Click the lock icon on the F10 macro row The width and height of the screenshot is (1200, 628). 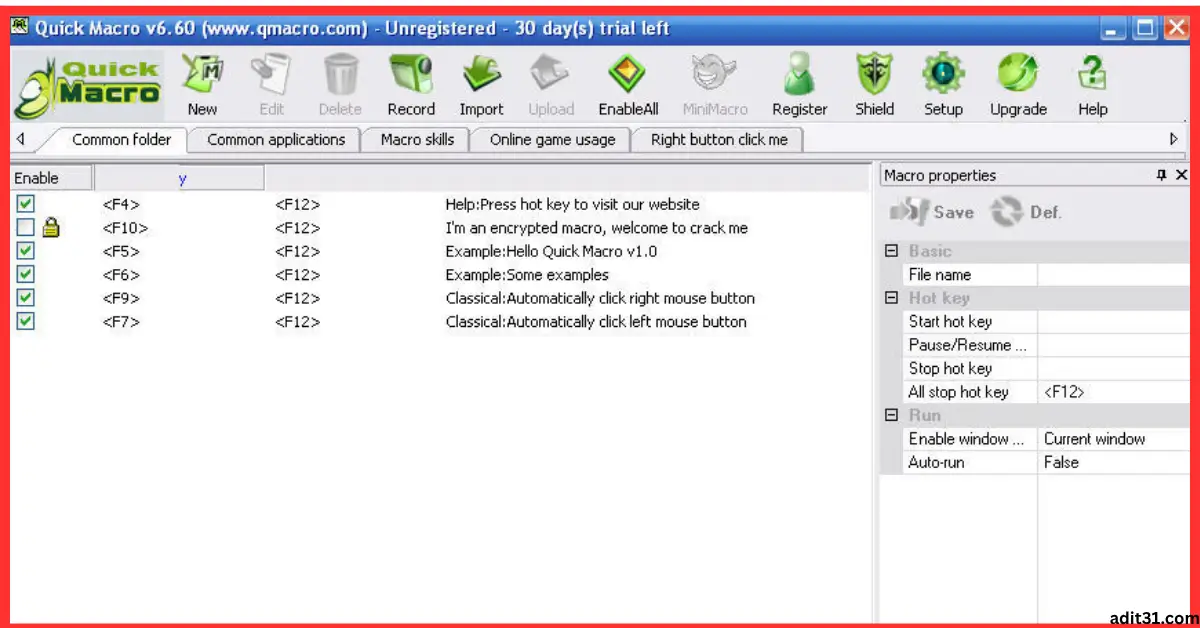click(x=50, y=228)
